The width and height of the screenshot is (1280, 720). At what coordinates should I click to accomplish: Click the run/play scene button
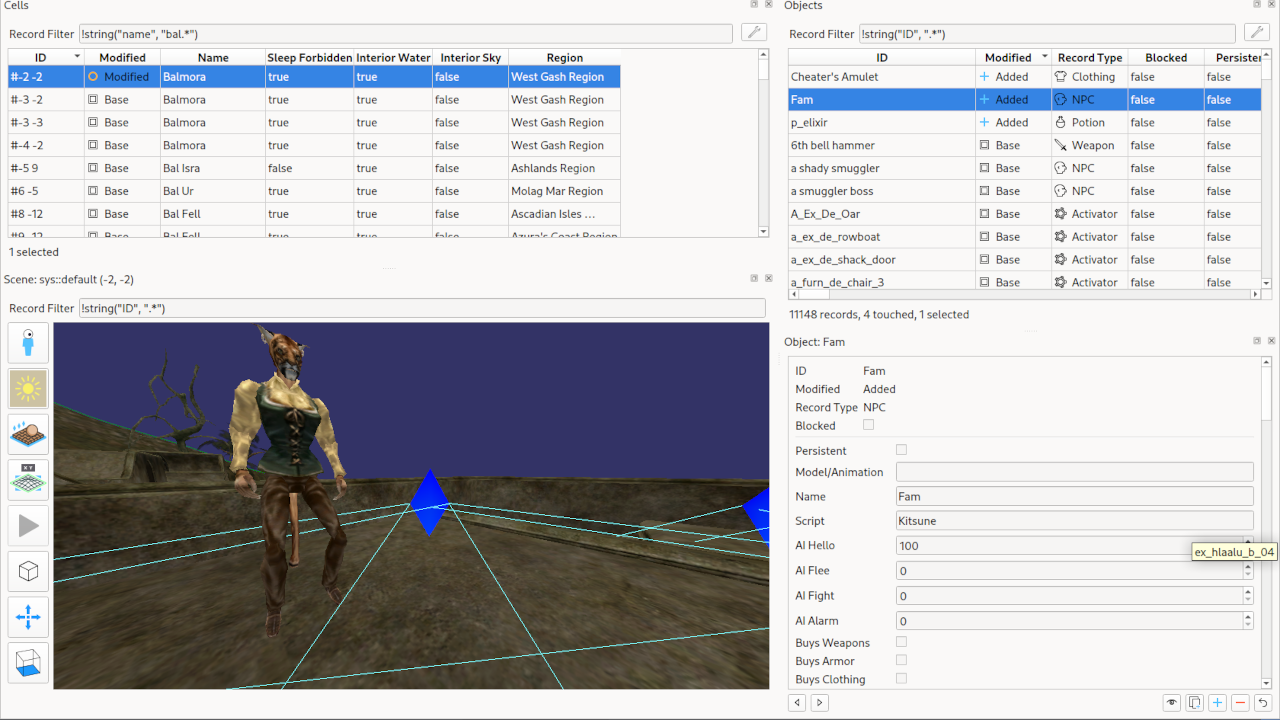click(28, 526)
